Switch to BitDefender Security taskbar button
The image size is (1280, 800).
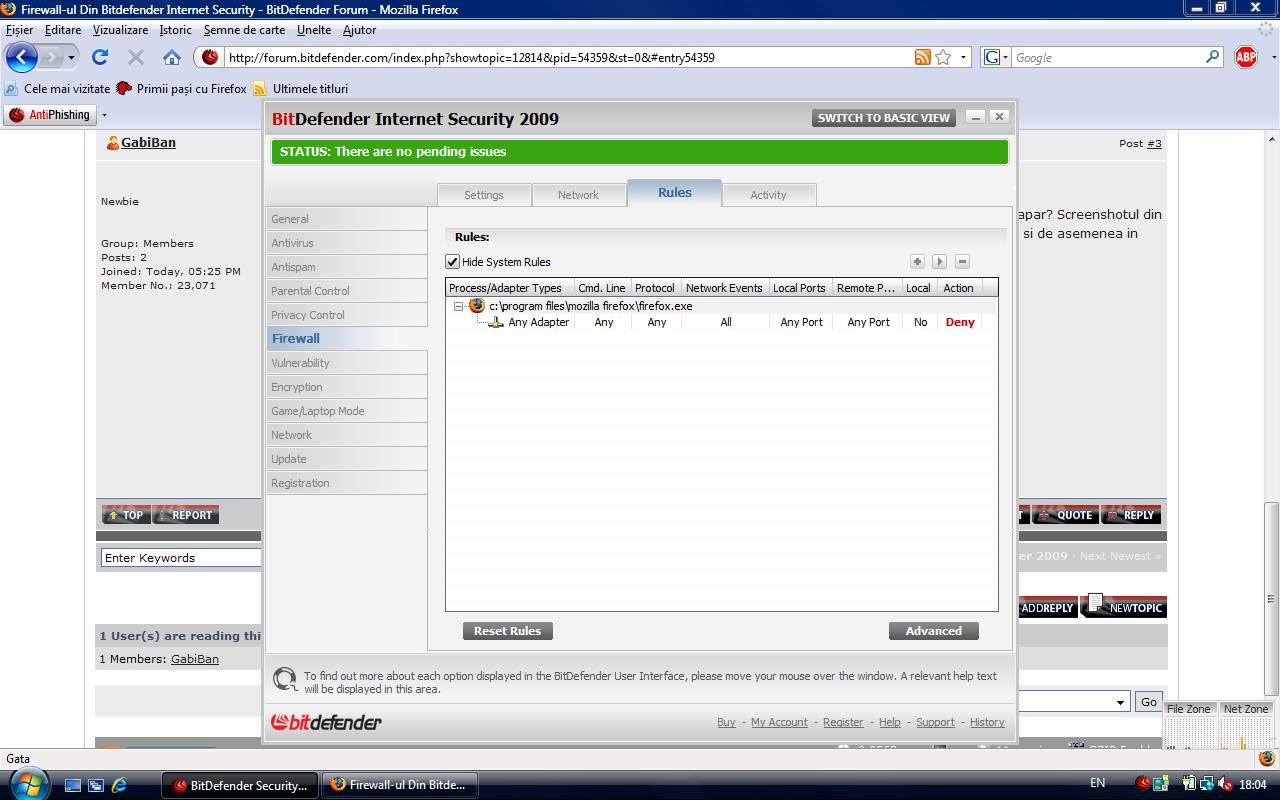coord(240,785)
